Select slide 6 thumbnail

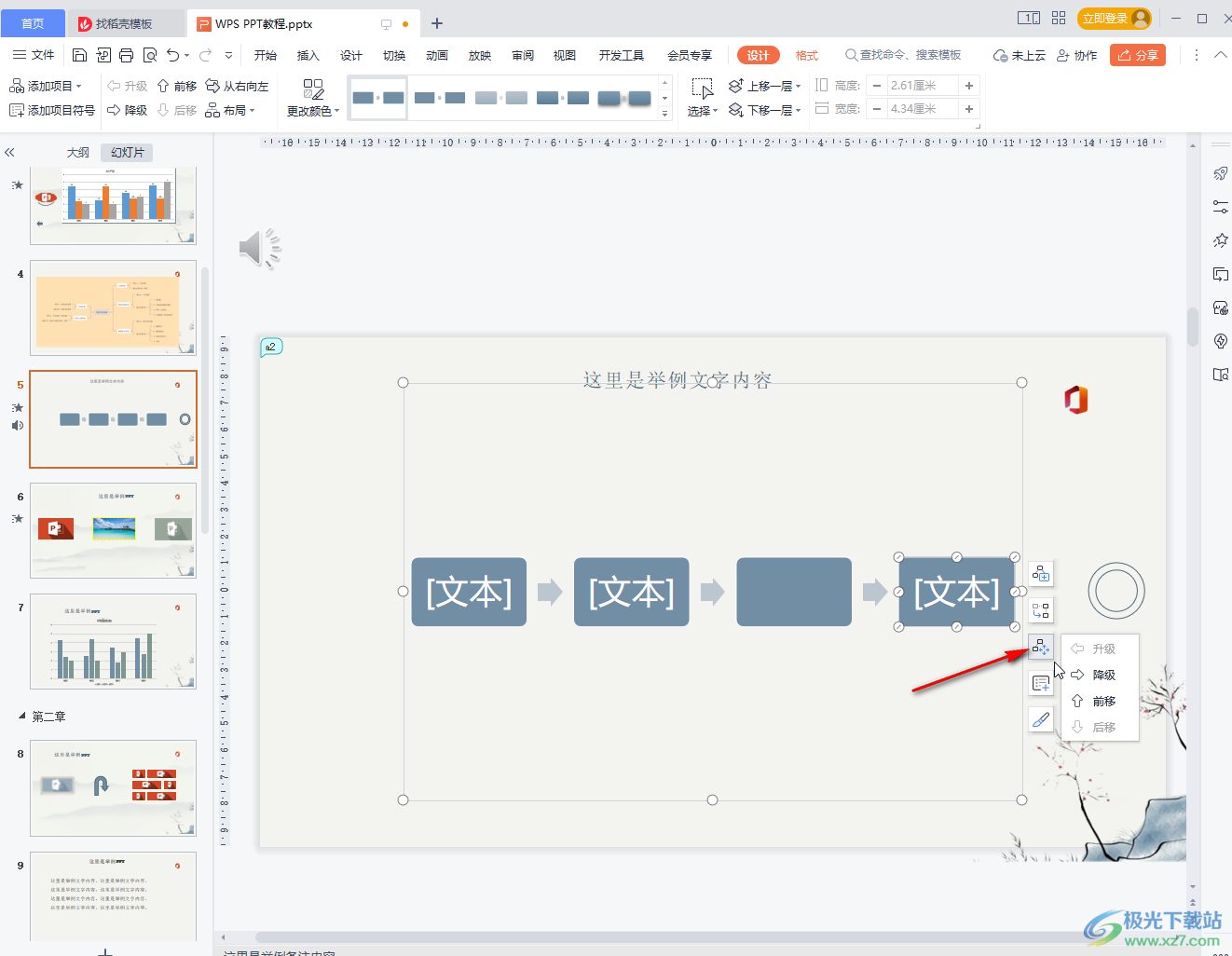click(113, 529)
